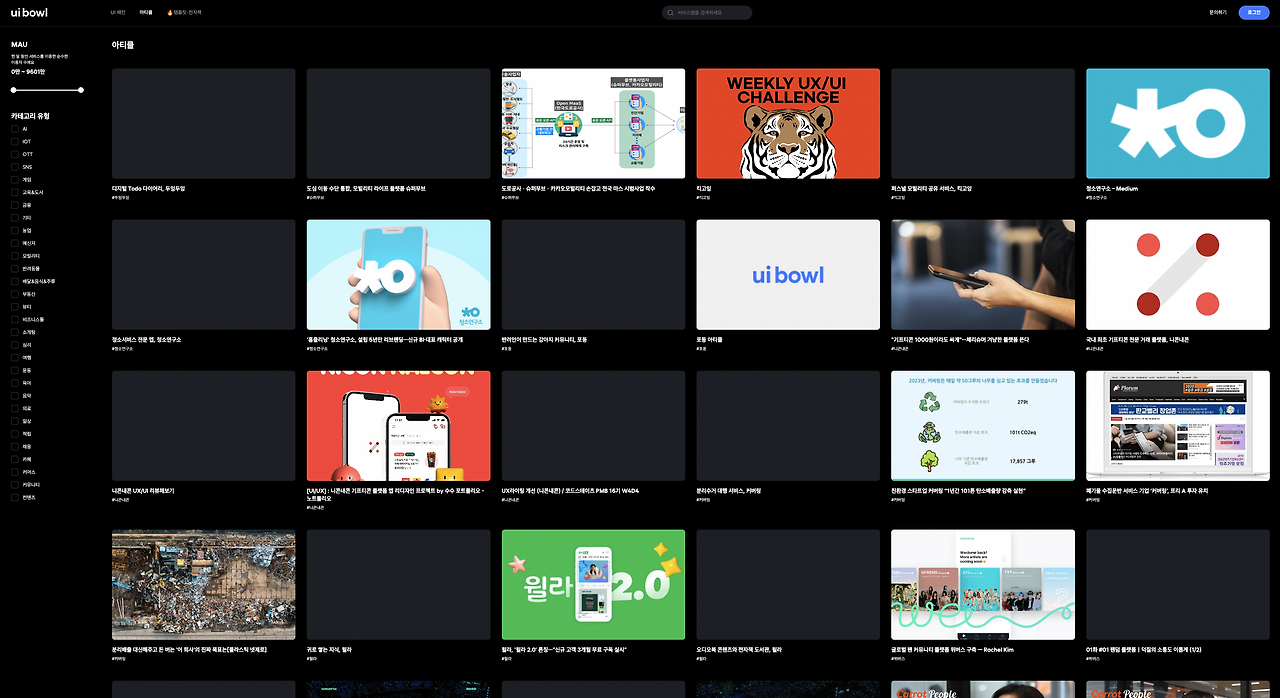Tick the 뷰티 category checkbox

(x=14, y=307)
